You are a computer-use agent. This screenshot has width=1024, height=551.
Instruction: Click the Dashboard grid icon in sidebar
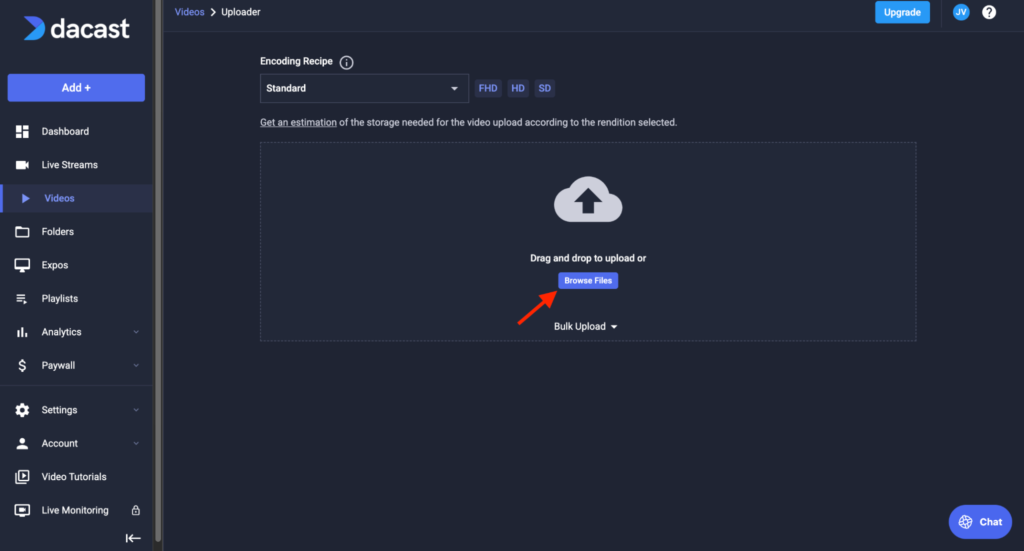(22, 132)
